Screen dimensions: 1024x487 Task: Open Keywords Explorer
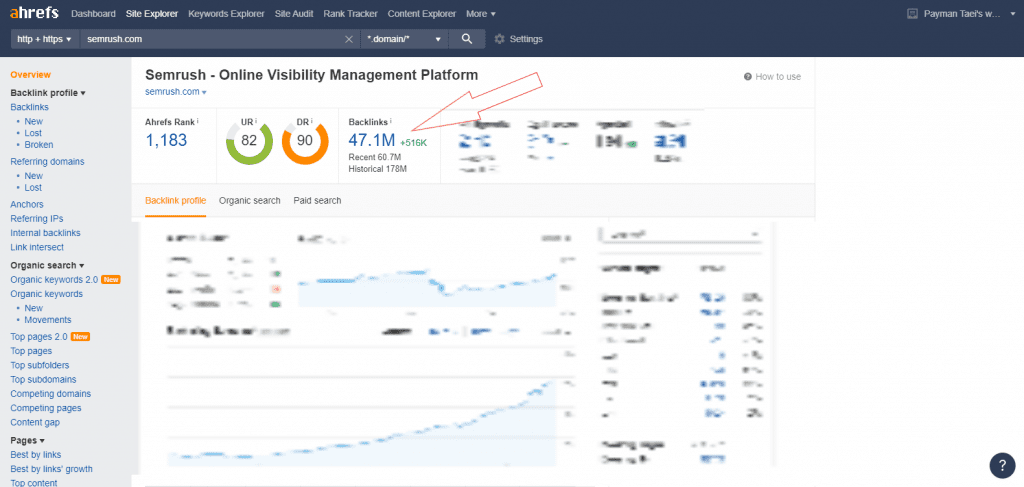[x=227, y=14]
